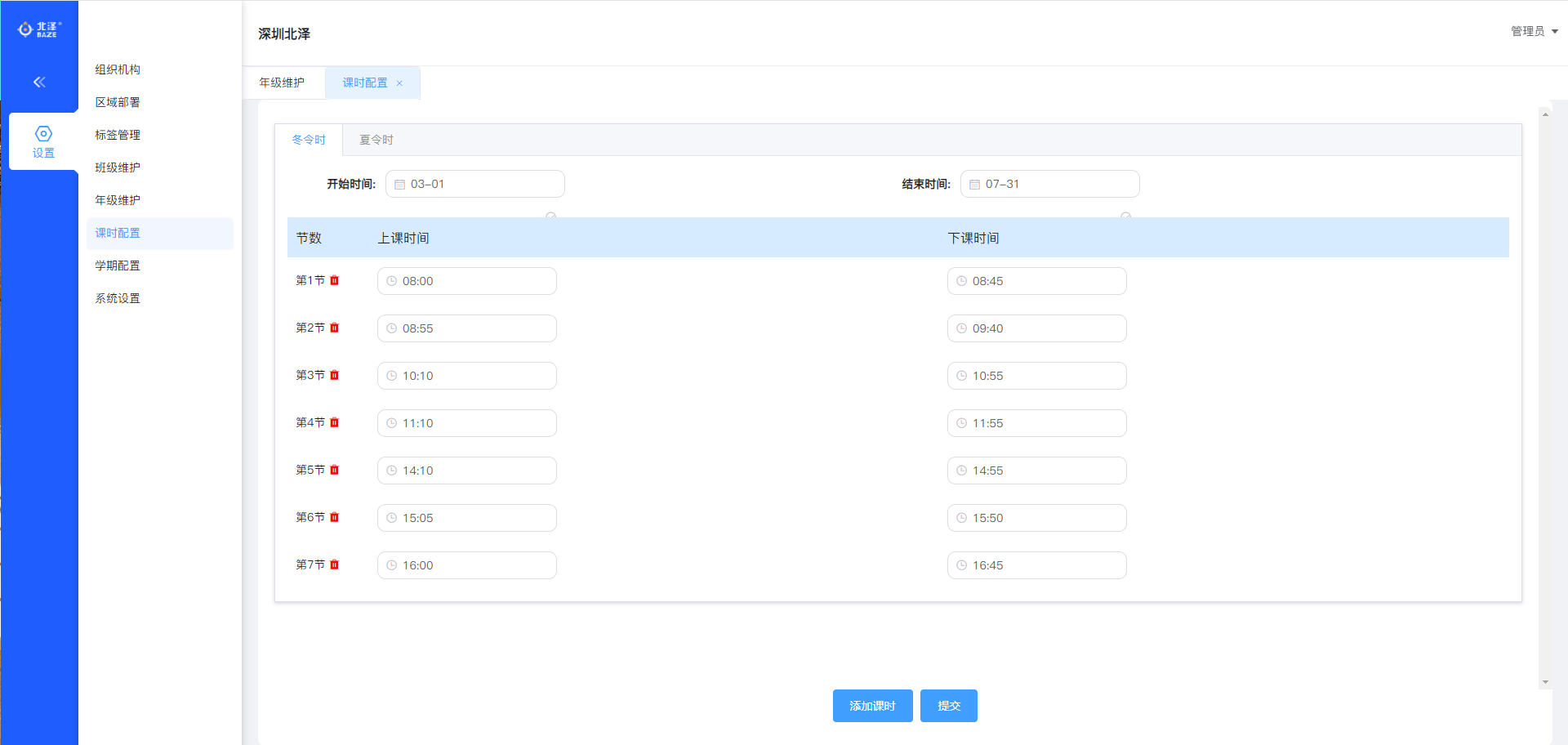Remove 第5节 using its trash icon
Screen dimensions: 1568x745
334,470
